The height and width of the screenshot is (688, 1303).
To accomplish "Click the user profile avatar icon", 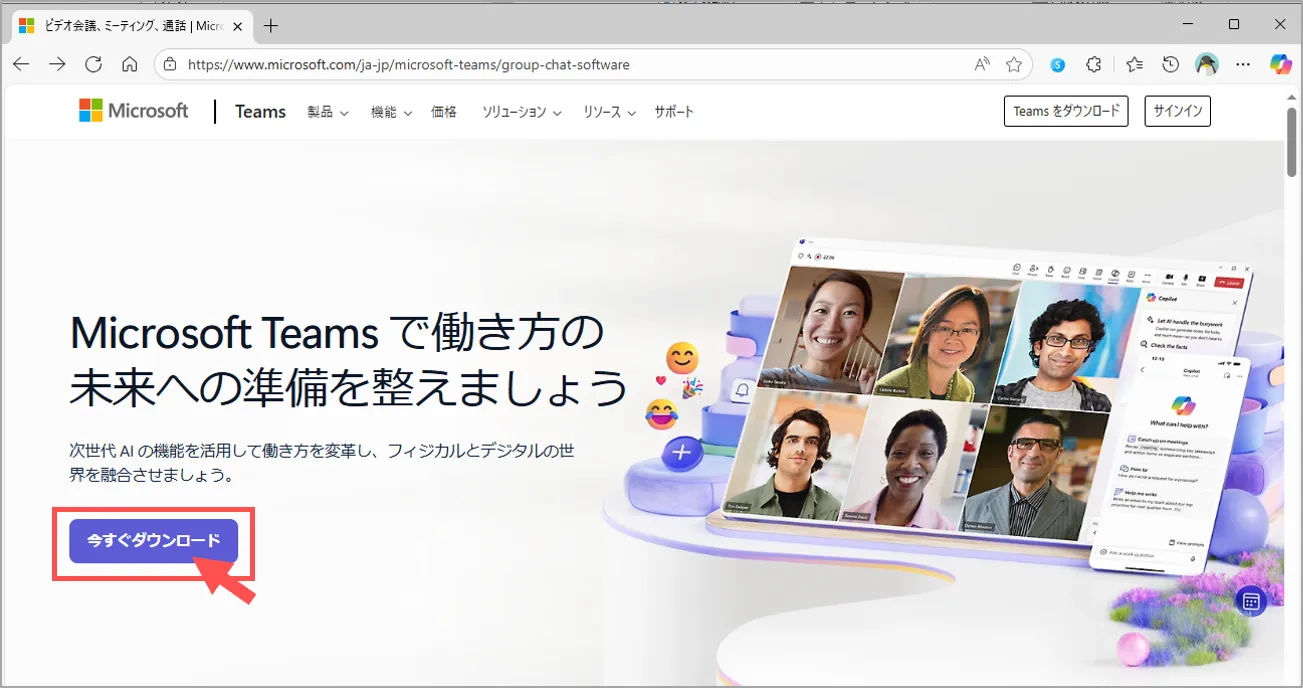I will (x=1207, y=64).
